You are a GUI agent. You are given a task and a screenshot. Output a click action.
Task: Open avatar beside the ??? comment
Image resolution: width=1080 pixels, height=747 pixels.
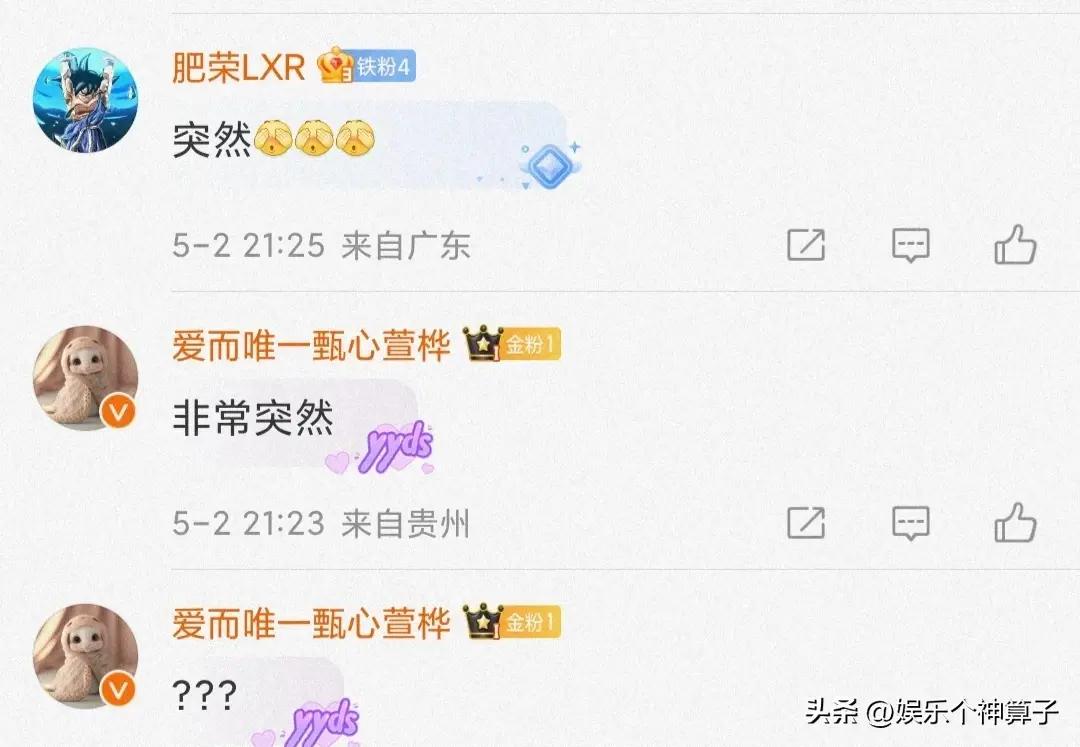[x=85, y=656]
